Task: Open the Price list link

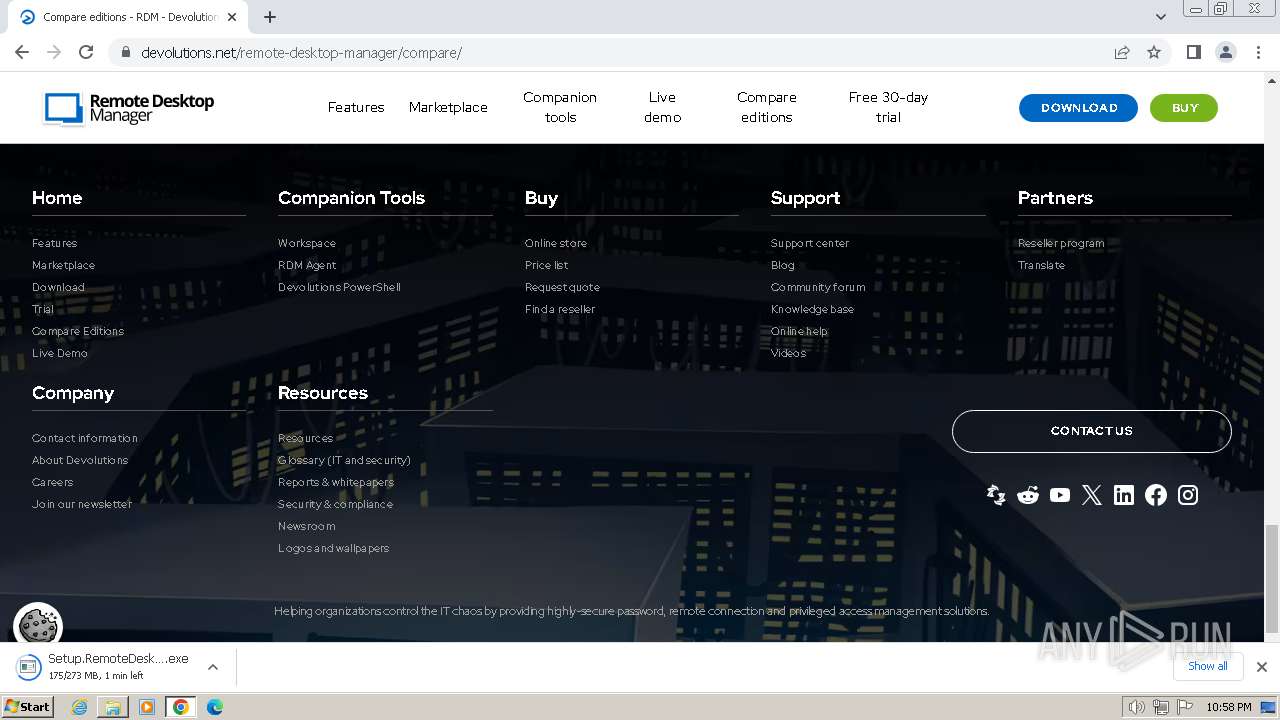Action: point(547,265)
